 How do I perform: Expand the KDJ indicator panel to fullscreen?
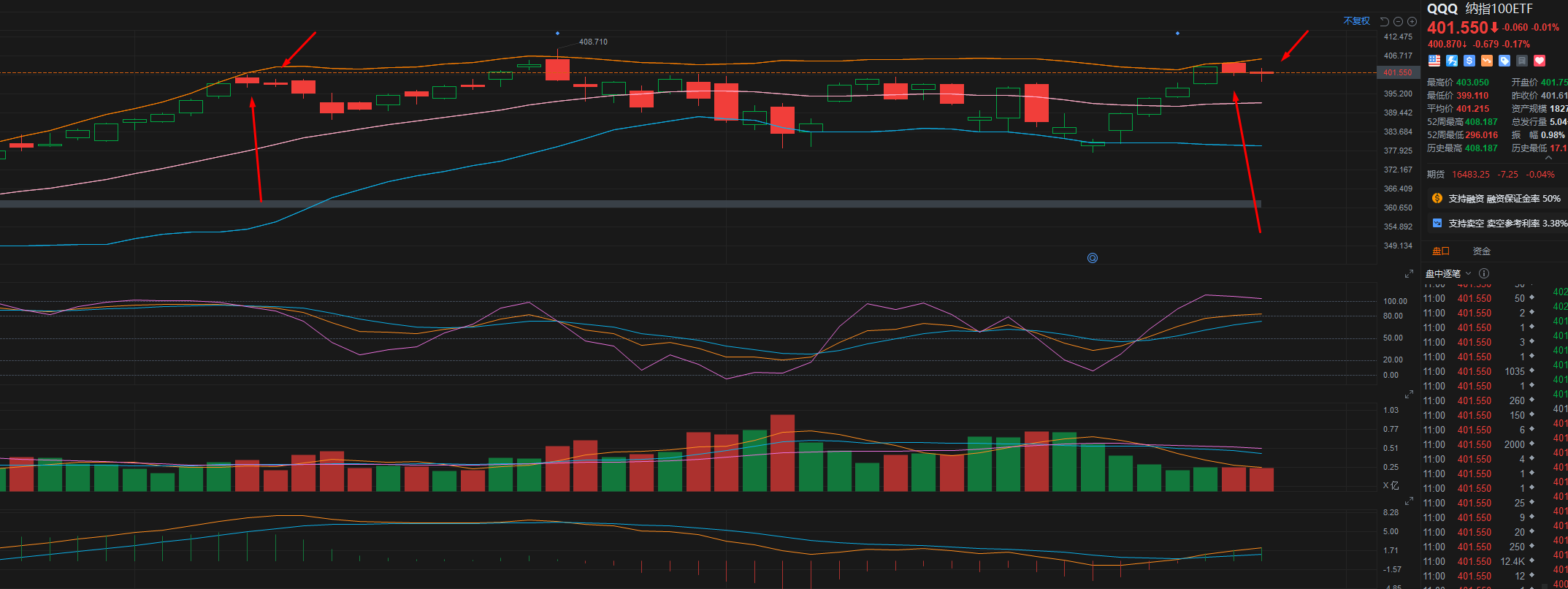coord(1409,274)
